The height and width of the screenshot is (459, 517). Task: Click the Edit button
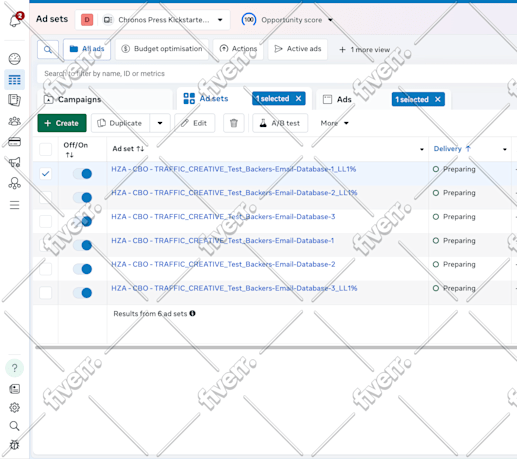click(x=195, y=123)
